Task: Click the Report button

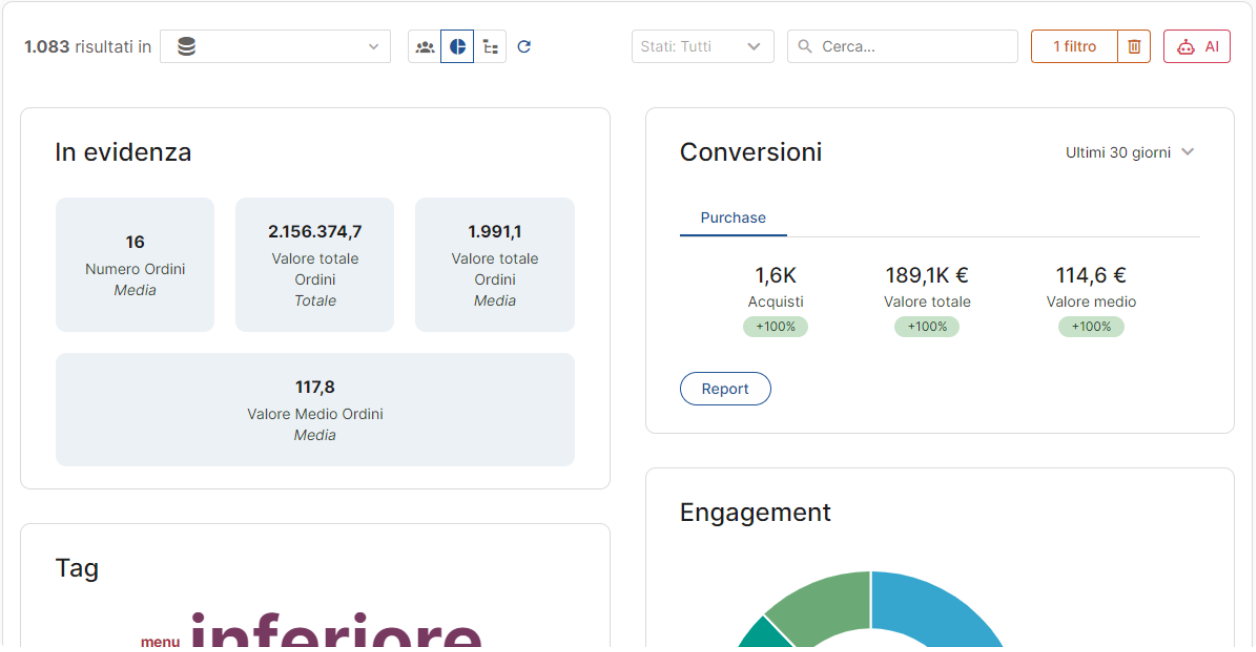Action: [725, 389]
